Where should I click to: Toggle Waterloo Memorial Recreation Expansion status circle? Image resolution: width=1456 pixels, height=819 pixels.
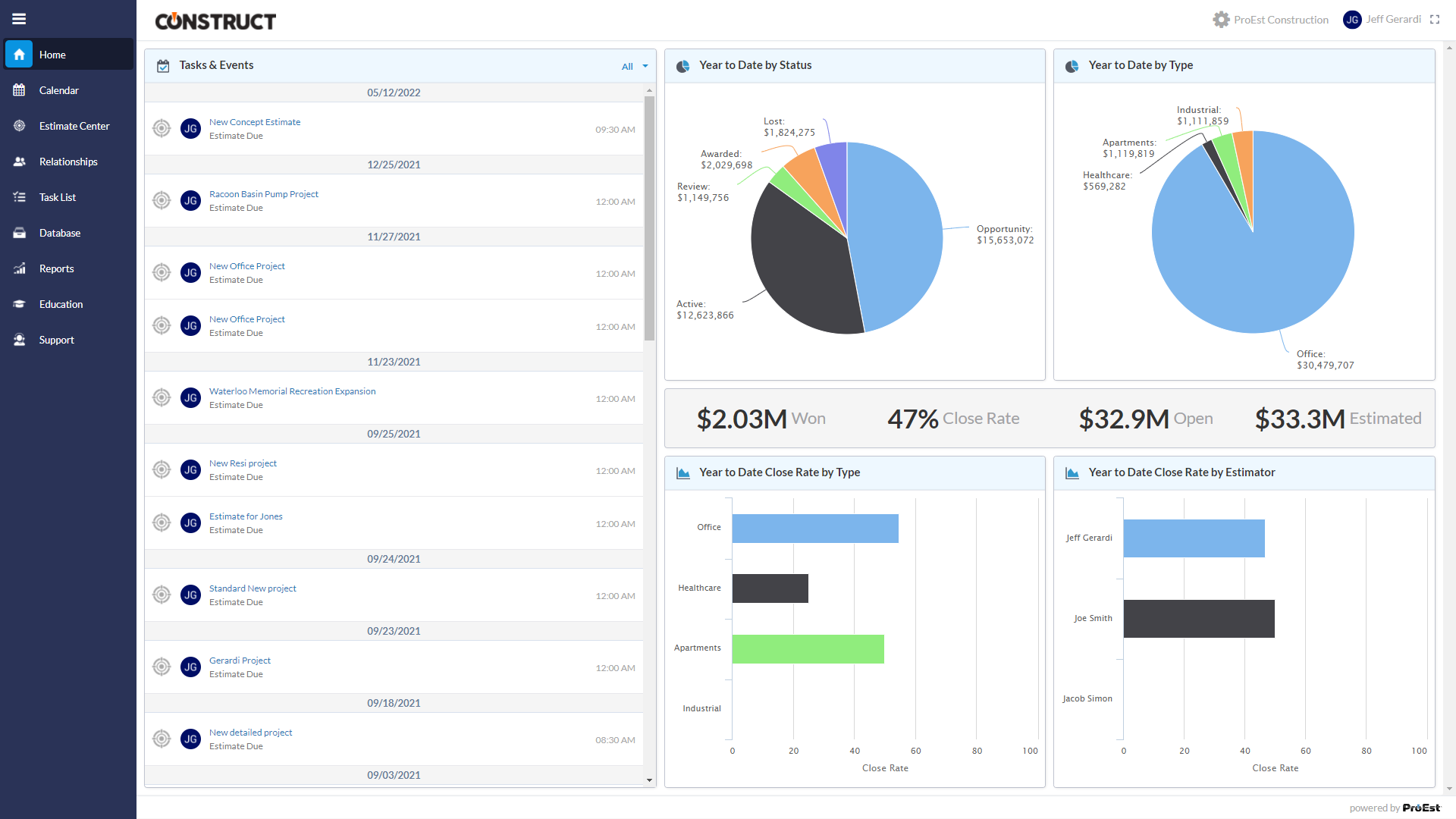click(x=162, y=397)
